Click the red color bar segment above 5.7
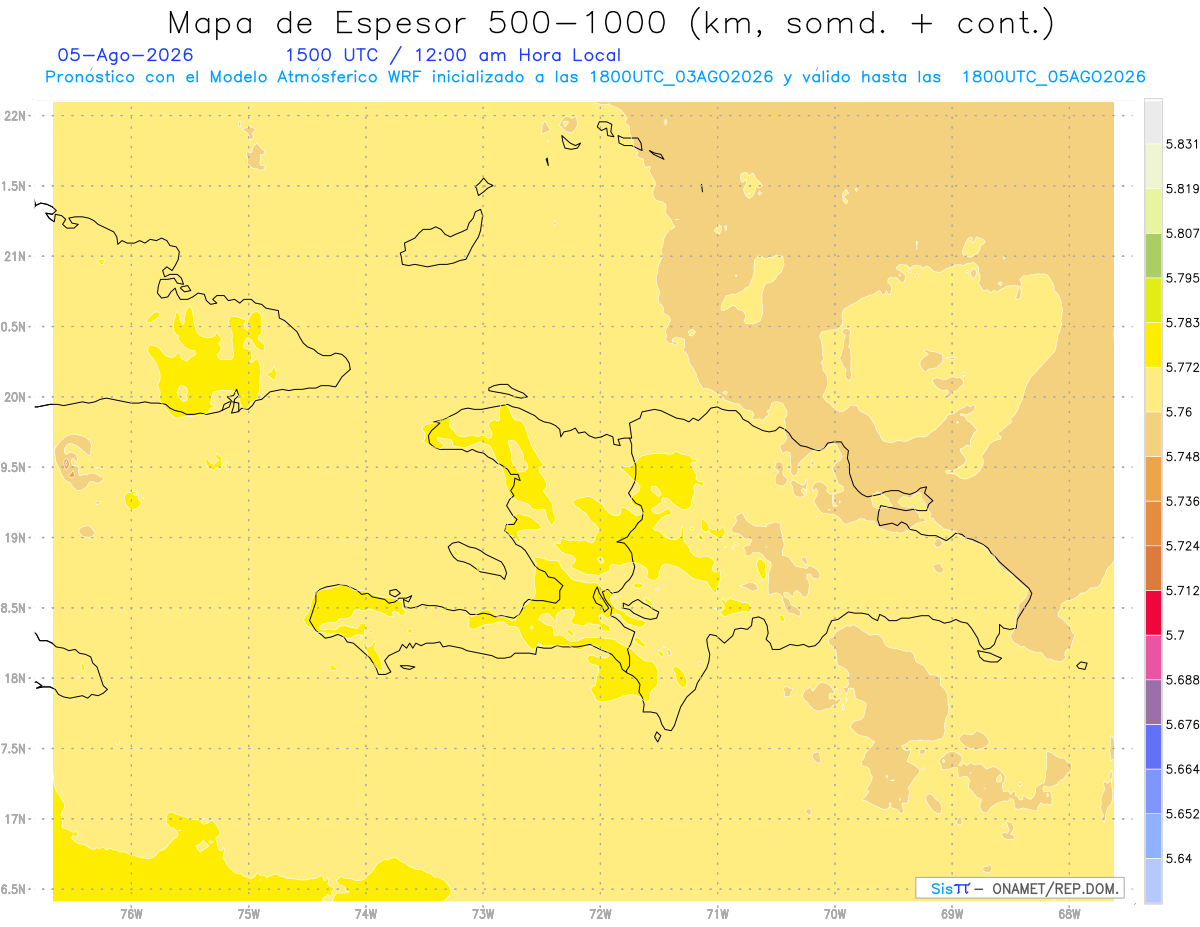The height and width of the screenshot is (927, 1200). (x=1153, y=612)
